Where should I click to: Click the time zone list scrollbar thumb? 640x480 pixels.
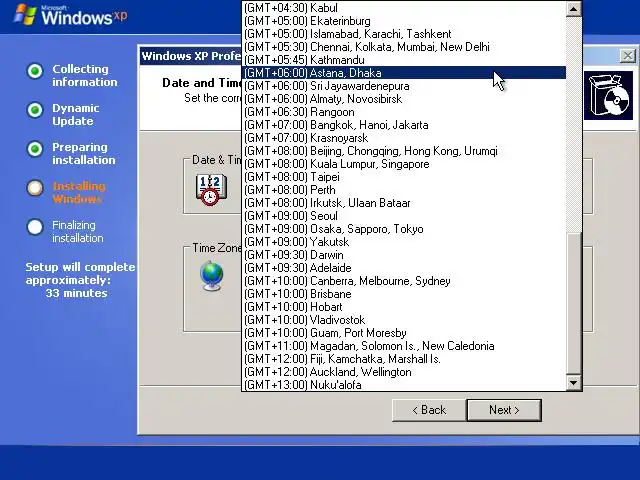tap(573, 303)
